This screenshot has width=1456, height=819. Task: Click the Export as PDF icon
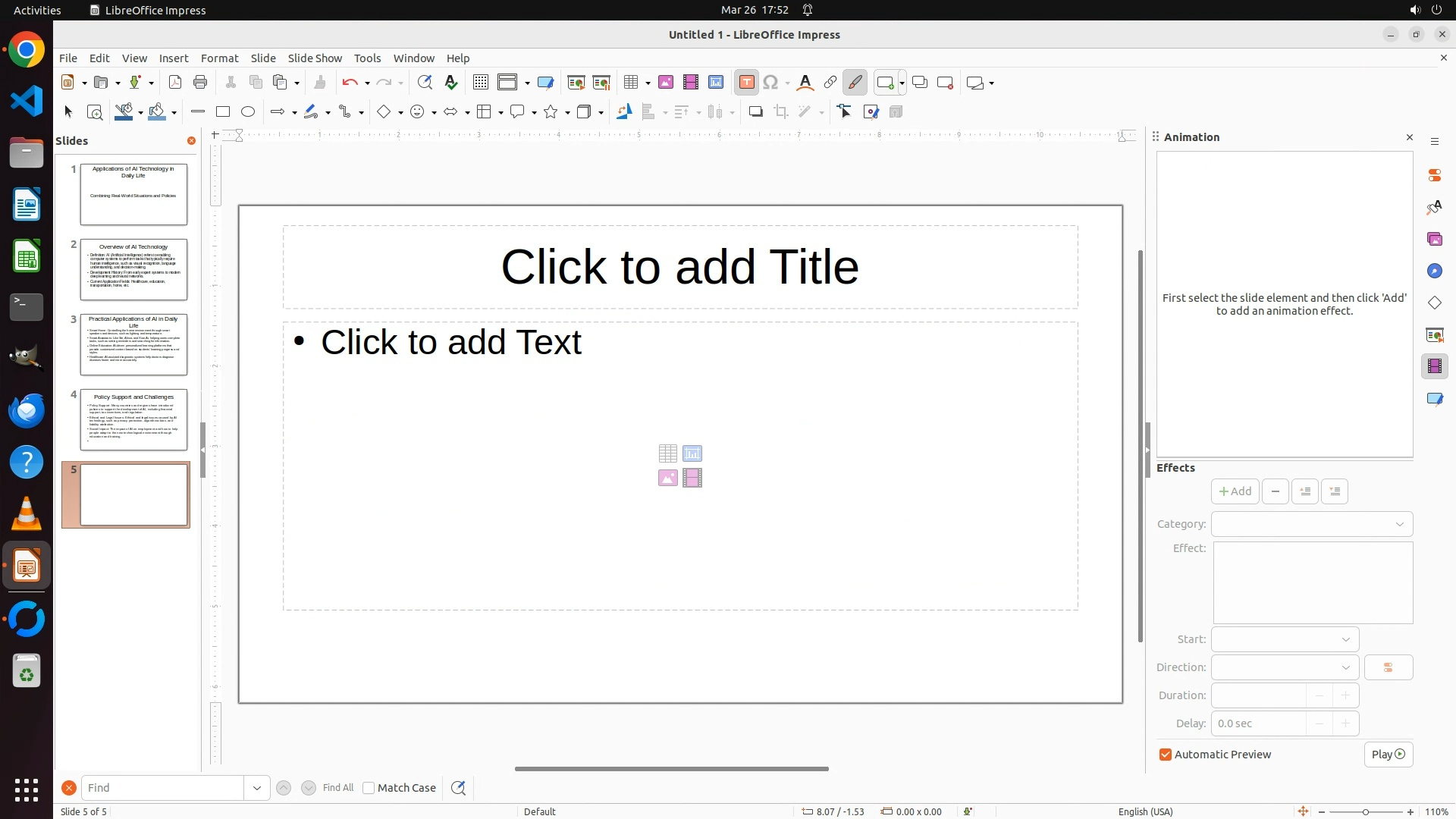coord(175,83)
